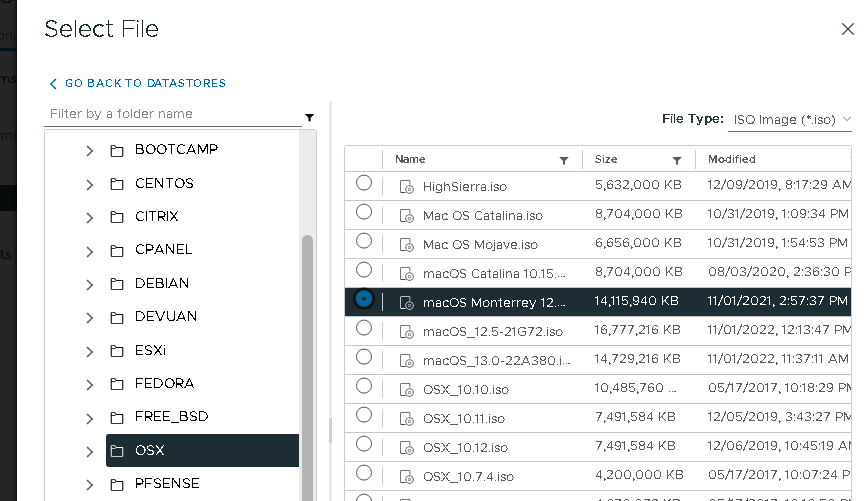Select the HighSierra.iso radio button

(x=364, y=183)
